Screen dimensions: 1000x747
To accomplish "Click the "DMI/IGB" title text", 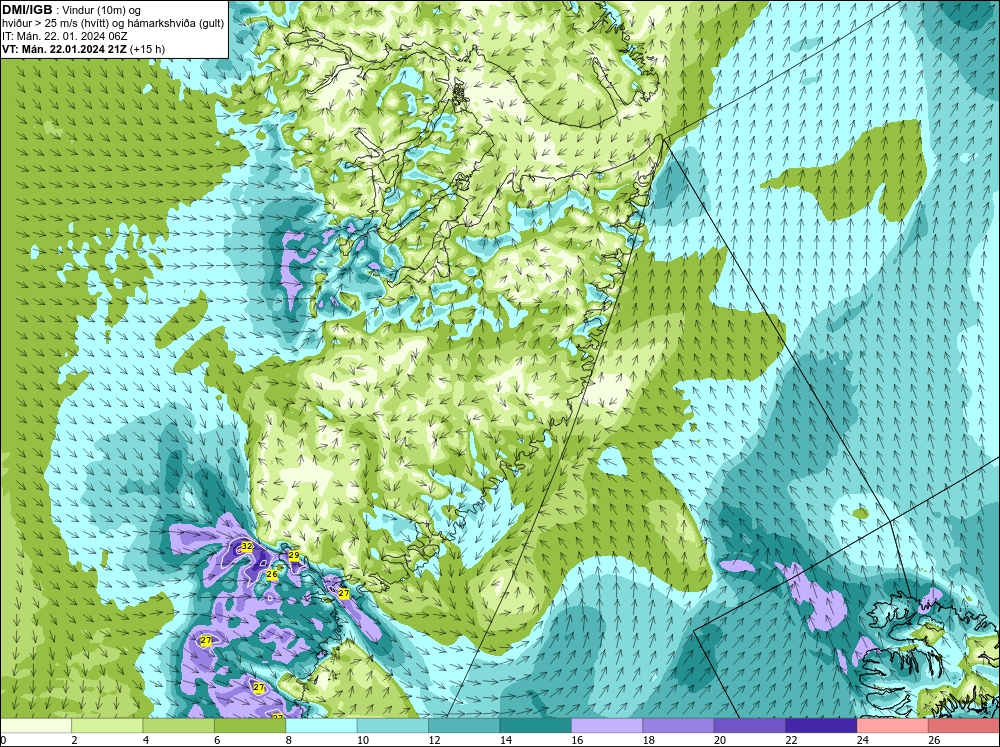I will (27, 10).
